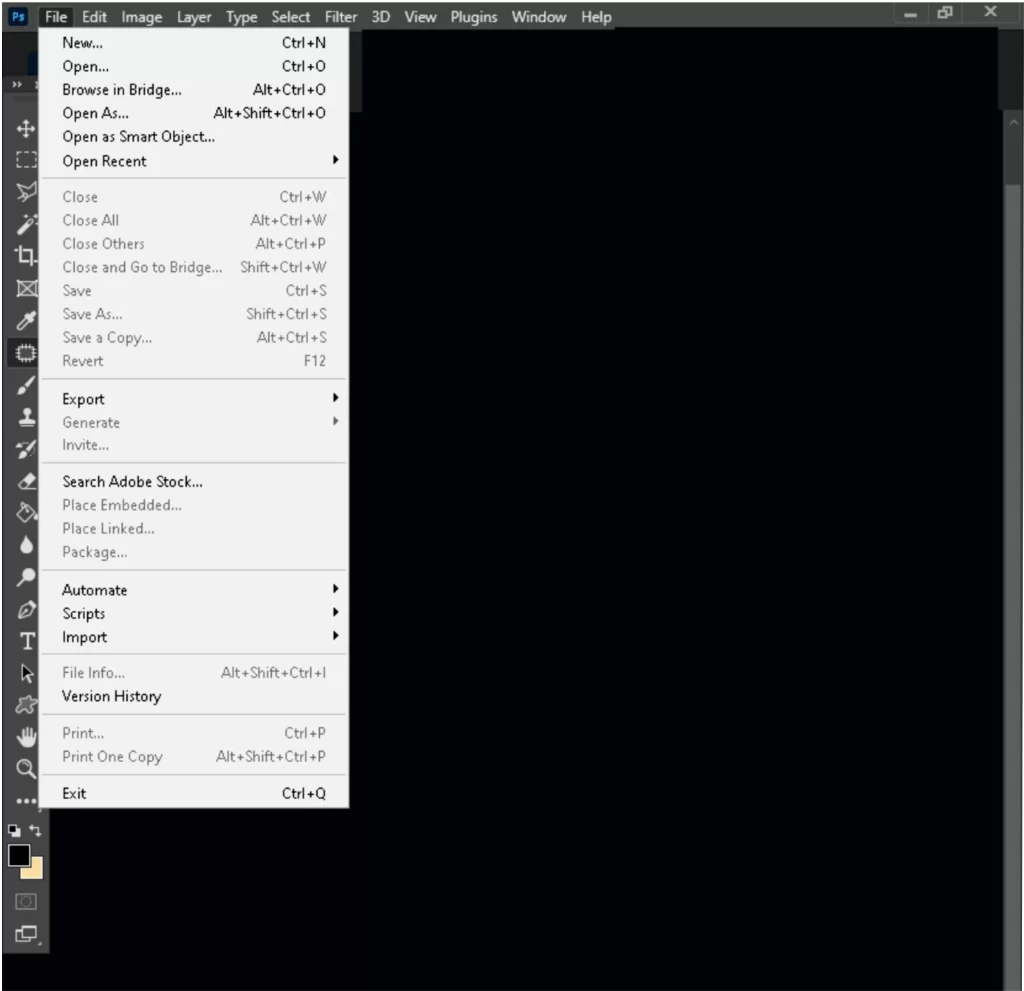
Task: Open the Select menu
Action: [291, 16]
